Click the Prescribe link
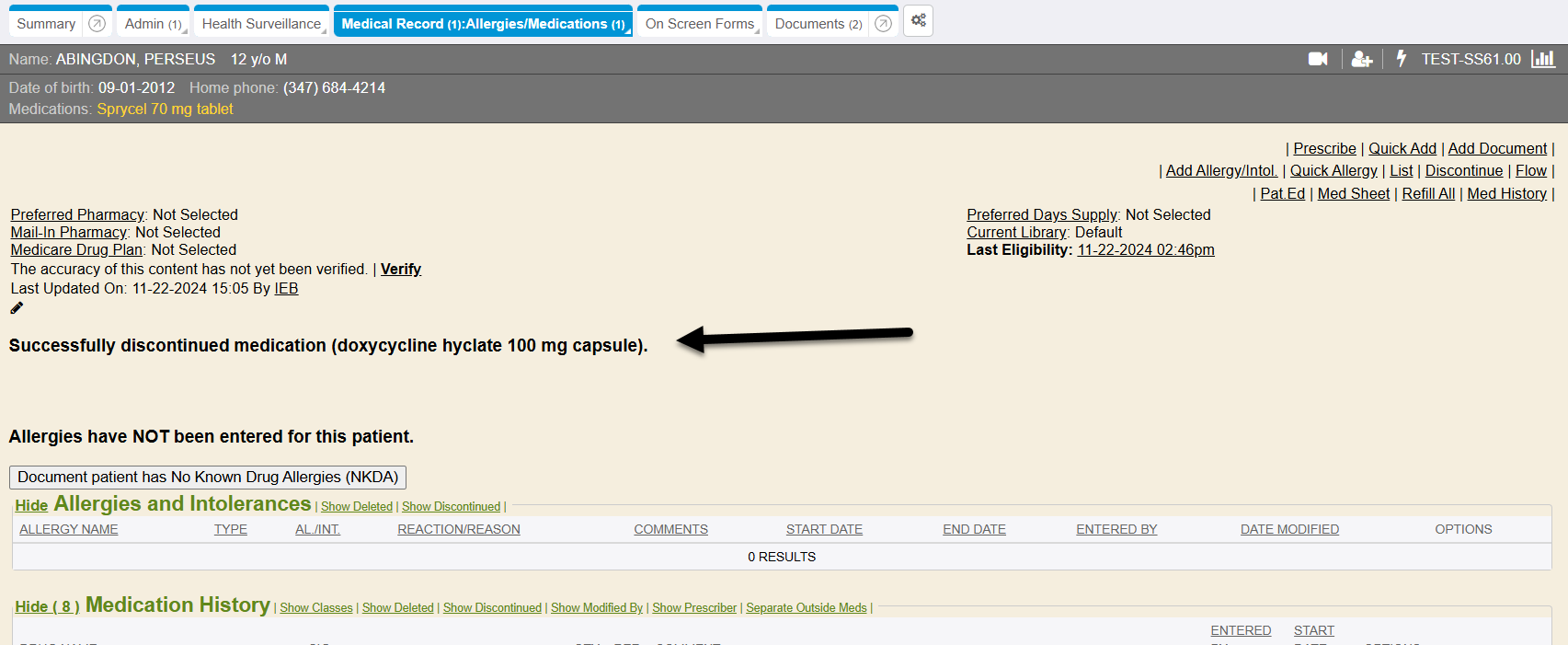 pyautogui.click(x=1324, y=149)
